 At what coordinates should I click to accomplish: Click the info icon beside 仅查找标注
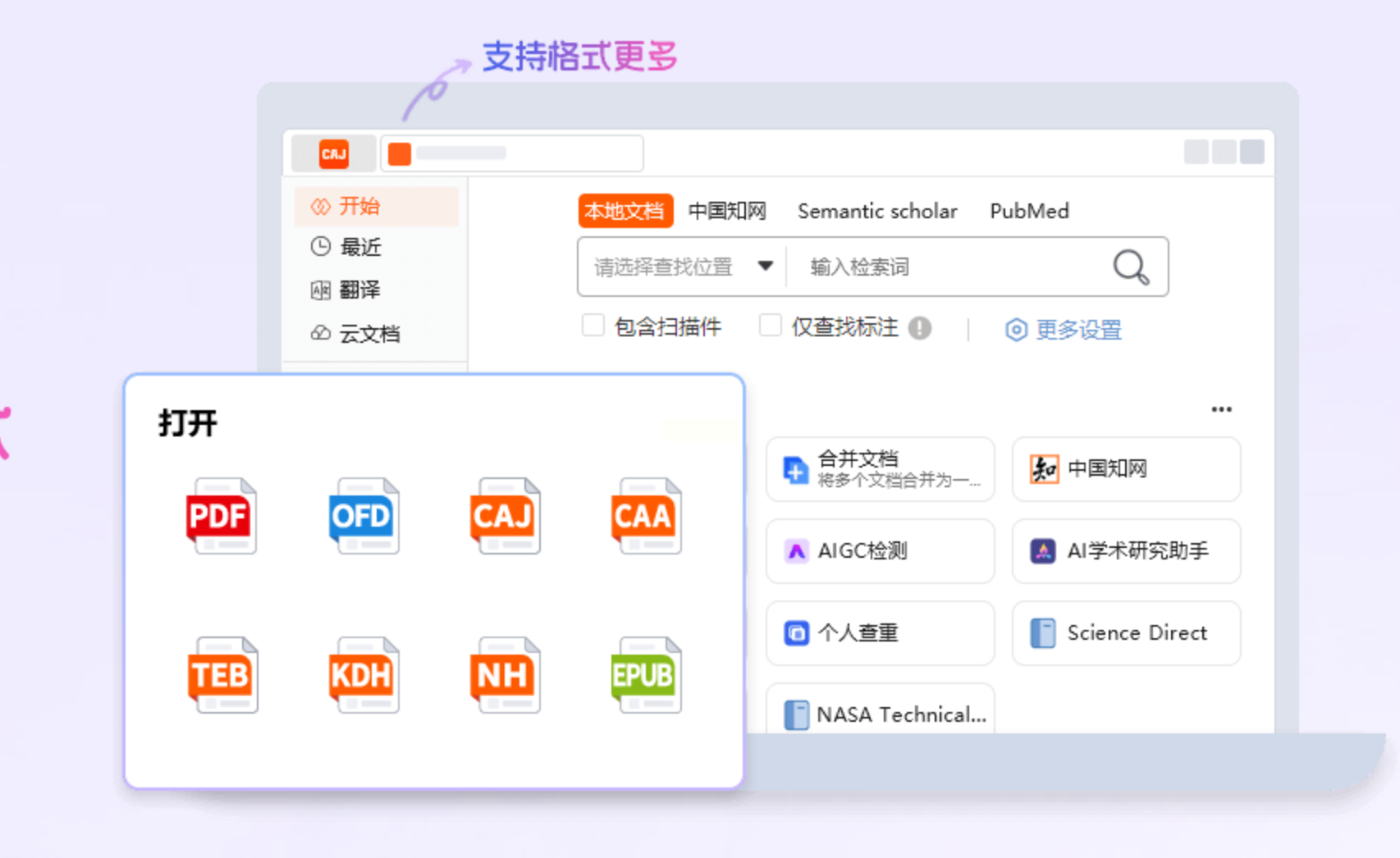[920, 328]
